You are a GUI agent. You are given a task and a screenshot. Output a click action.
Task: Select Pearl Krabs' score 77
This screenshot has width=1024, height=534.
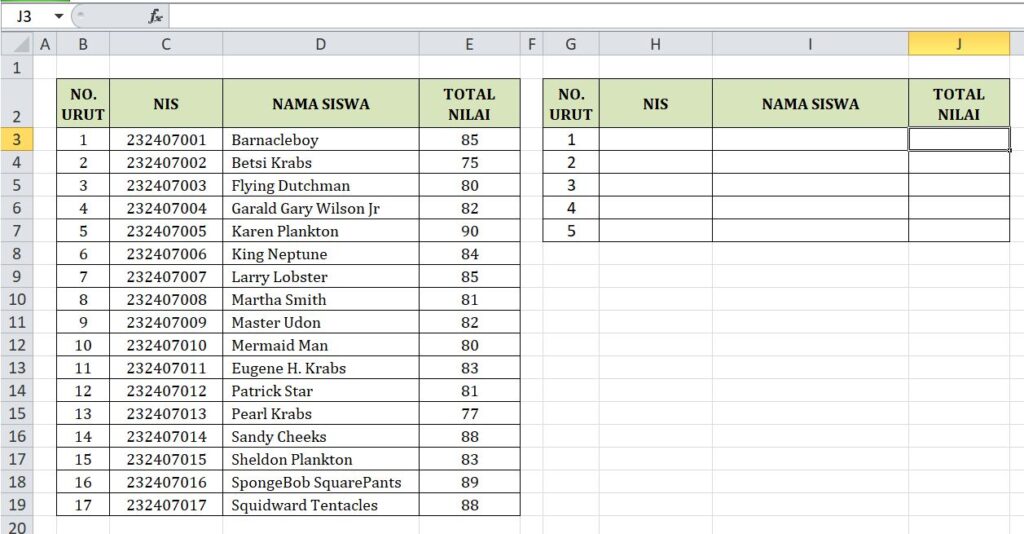(x=470, y=413)
